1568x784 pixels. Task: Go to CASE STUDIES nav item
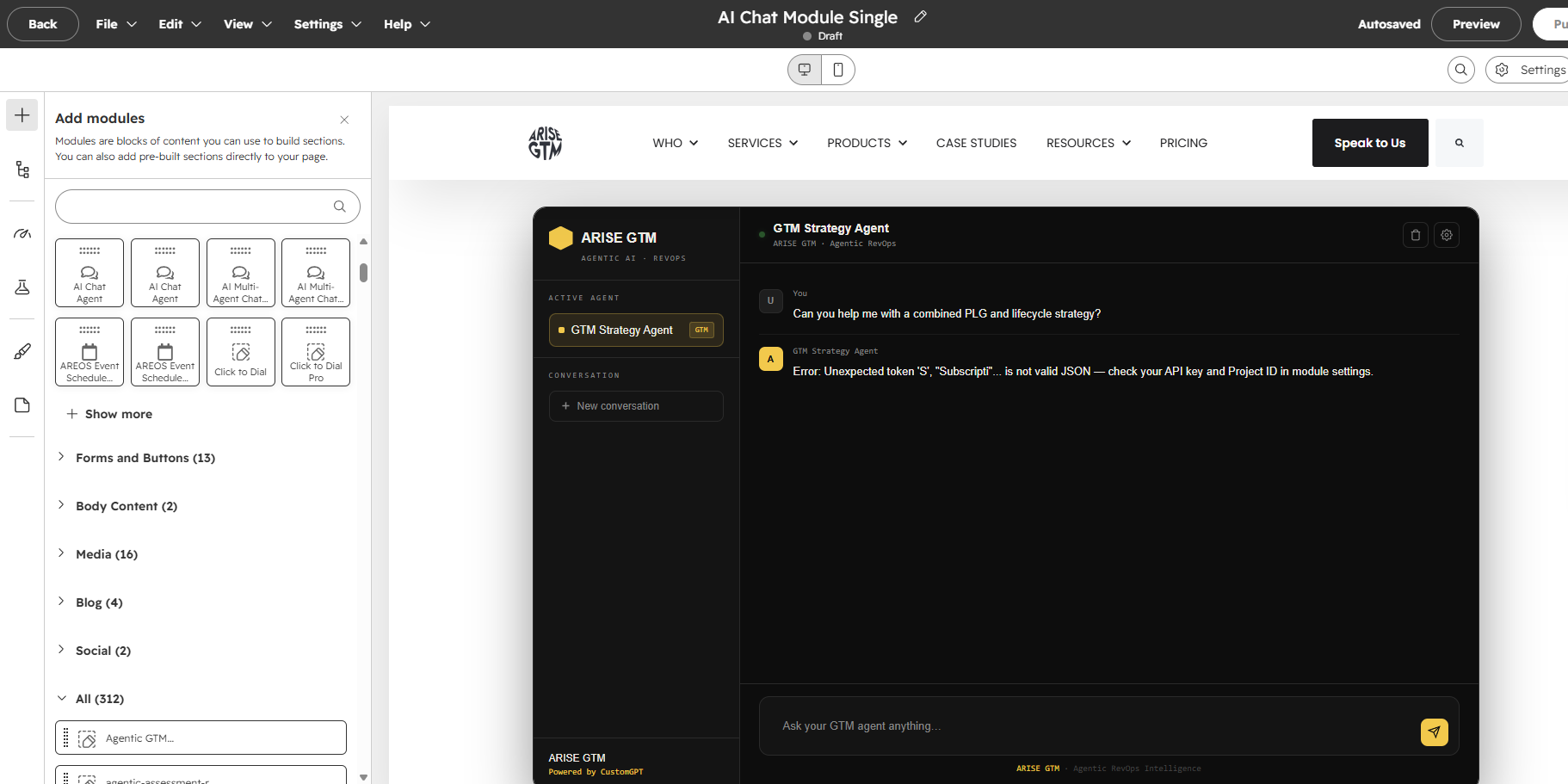pyautogui.click(x=977, y=143)
